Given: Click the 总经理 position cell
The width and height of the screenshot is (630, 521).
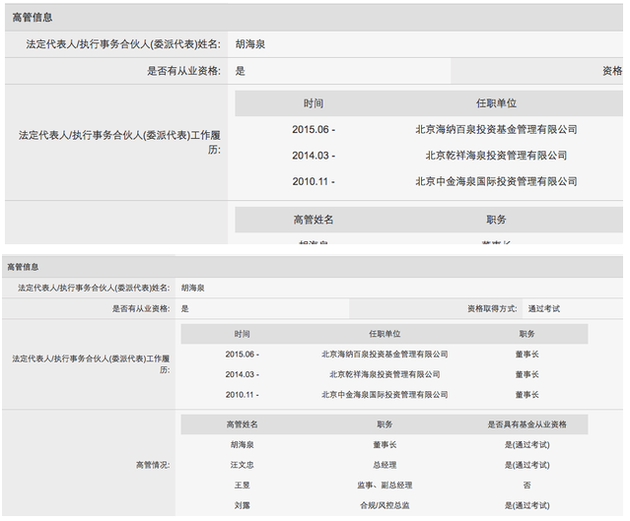Looking at the screenshot, I should pos(385,465).
